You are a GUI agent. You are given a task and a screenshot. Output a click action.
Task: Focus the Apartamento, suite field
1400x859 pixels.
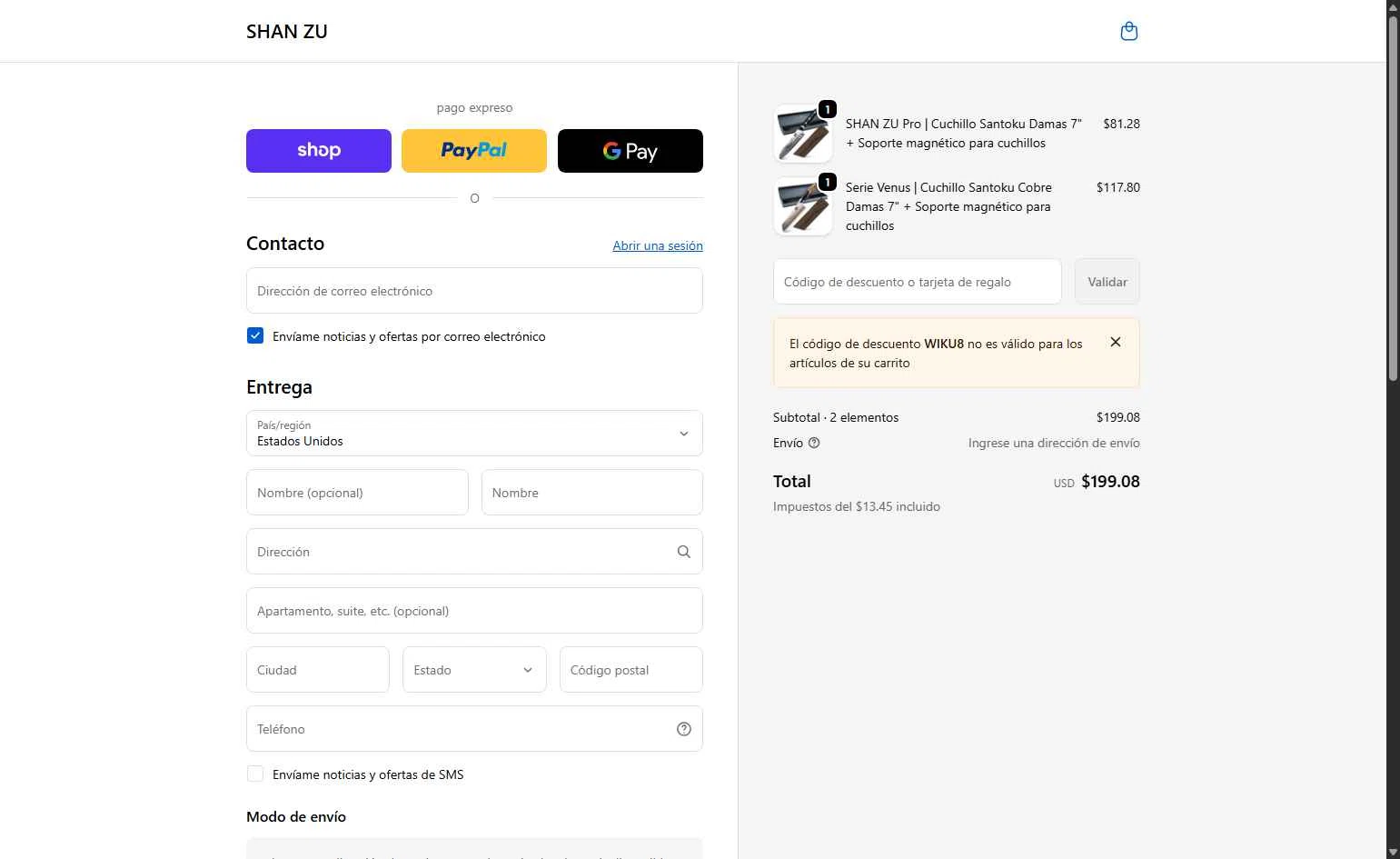pyautogui.click(x=474, y=611)
